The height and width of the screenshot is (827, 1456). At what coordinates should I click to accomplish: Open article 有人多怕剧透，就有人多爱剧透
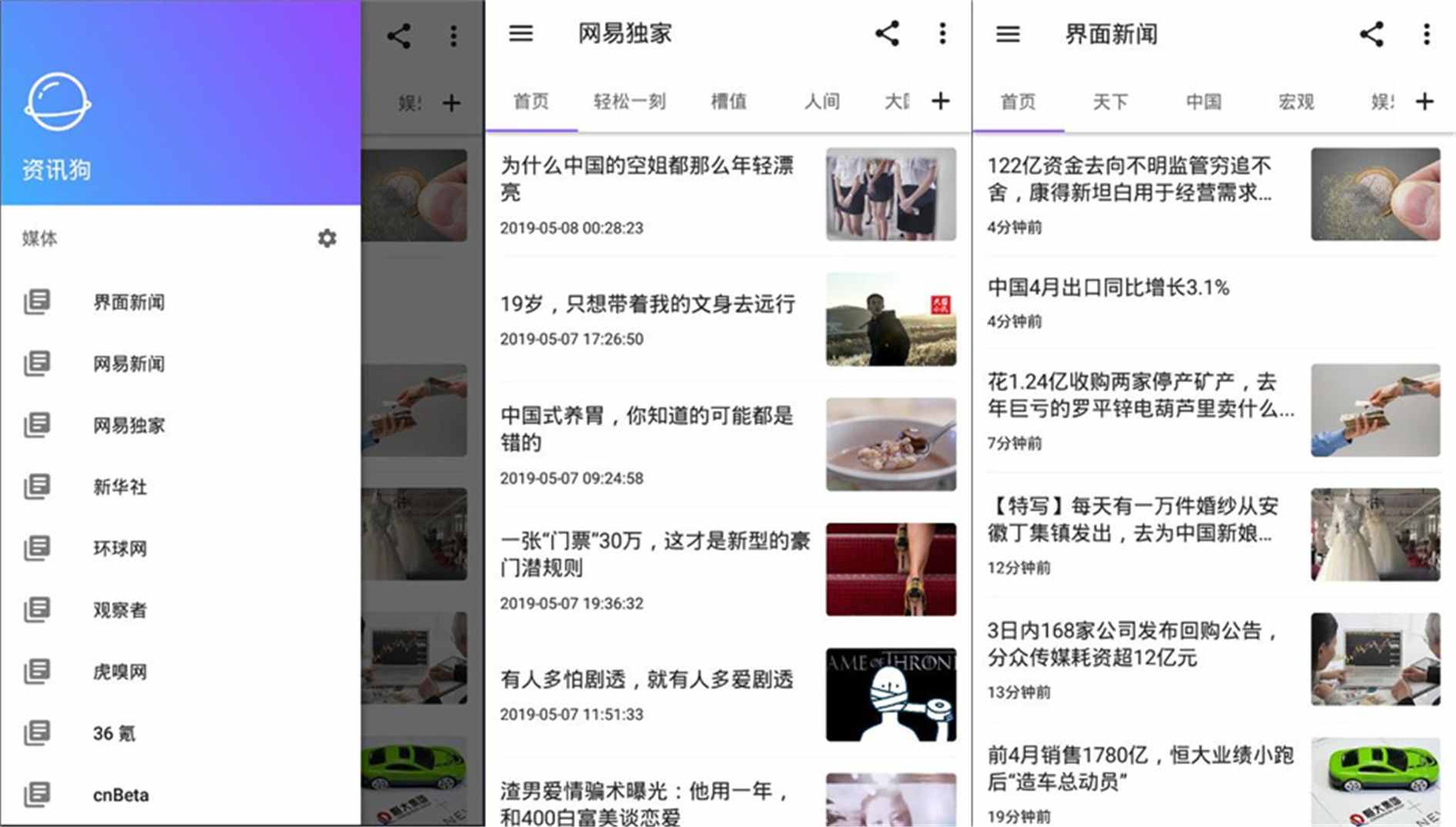pyautogui.click(x=646, y=679)
